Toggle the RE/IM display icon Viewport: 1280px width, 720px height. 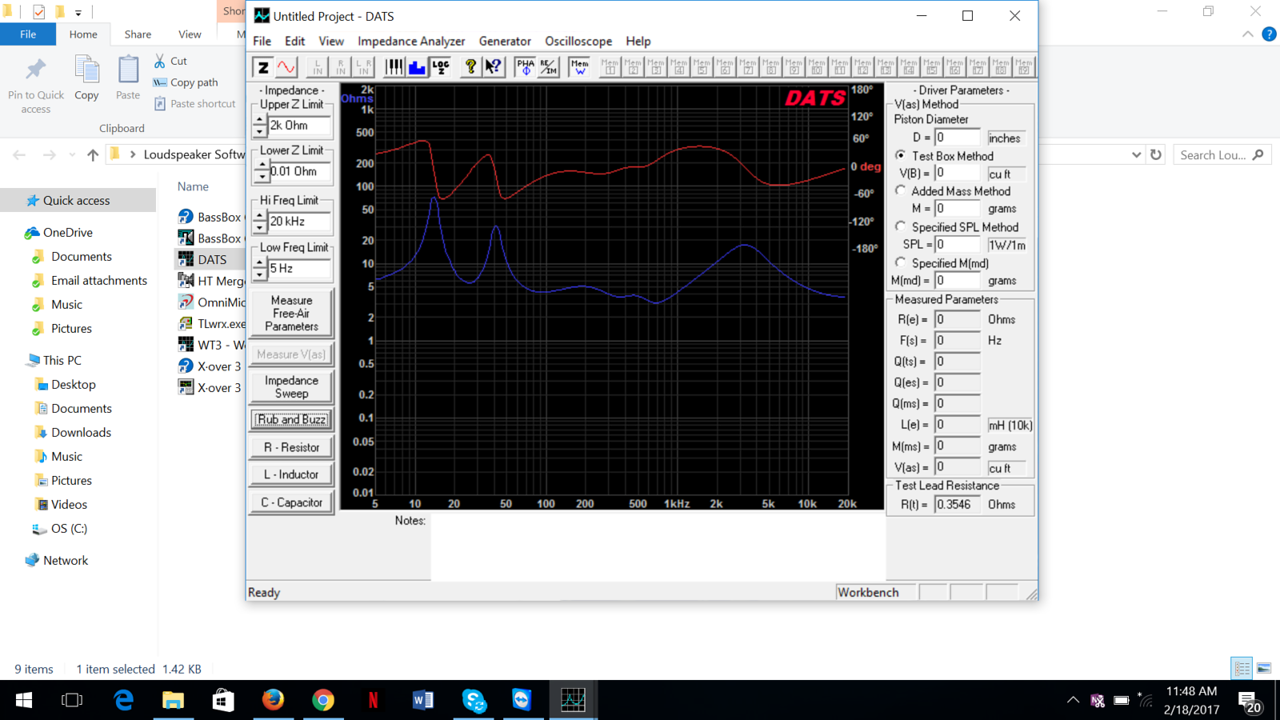tap(548, 67)
